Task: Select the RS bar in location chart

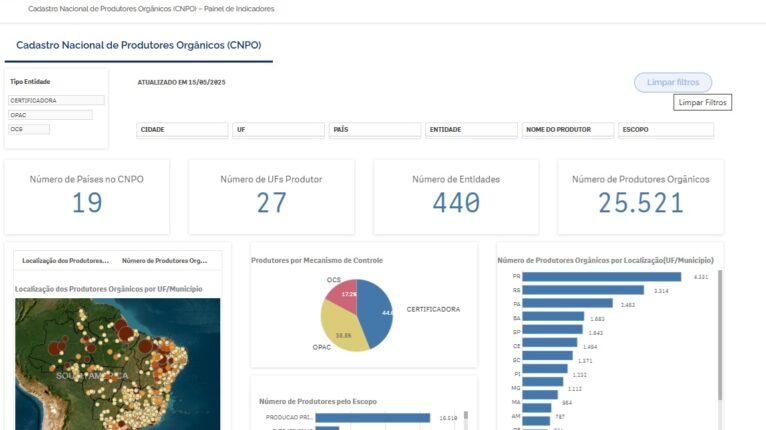Action: 583,290
